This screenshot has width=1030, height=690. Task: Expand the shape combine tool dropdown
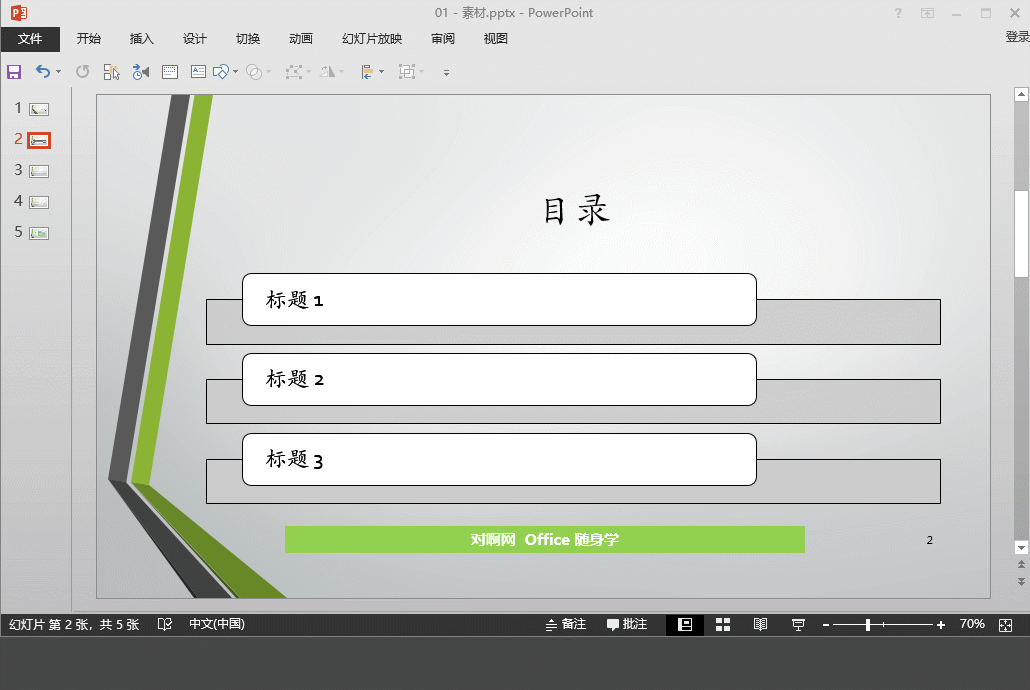[x=268, y=71]
